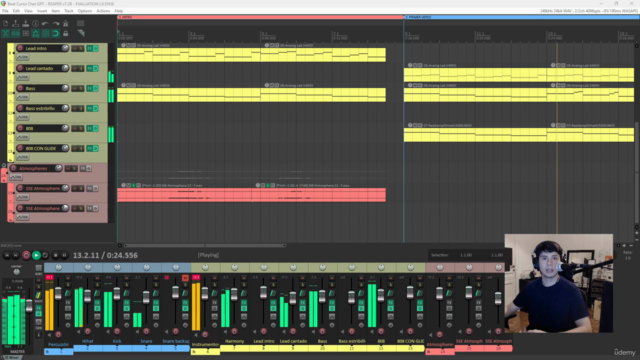The height and width of the screenshot is (360, 640).
Task: Toggle ripple editing toolbar icon
Action: pos(25,33)
